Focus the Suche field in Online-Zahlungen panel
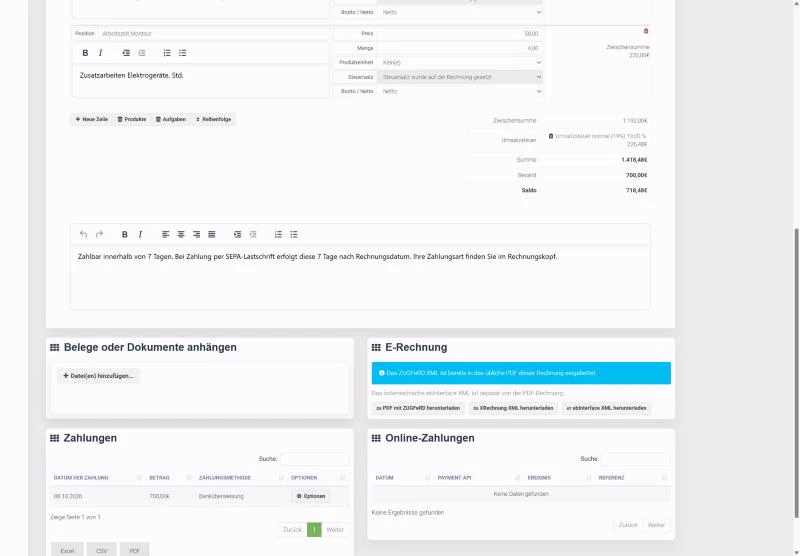The height and width of the screenshot is (556, 800). click(636, 459)
